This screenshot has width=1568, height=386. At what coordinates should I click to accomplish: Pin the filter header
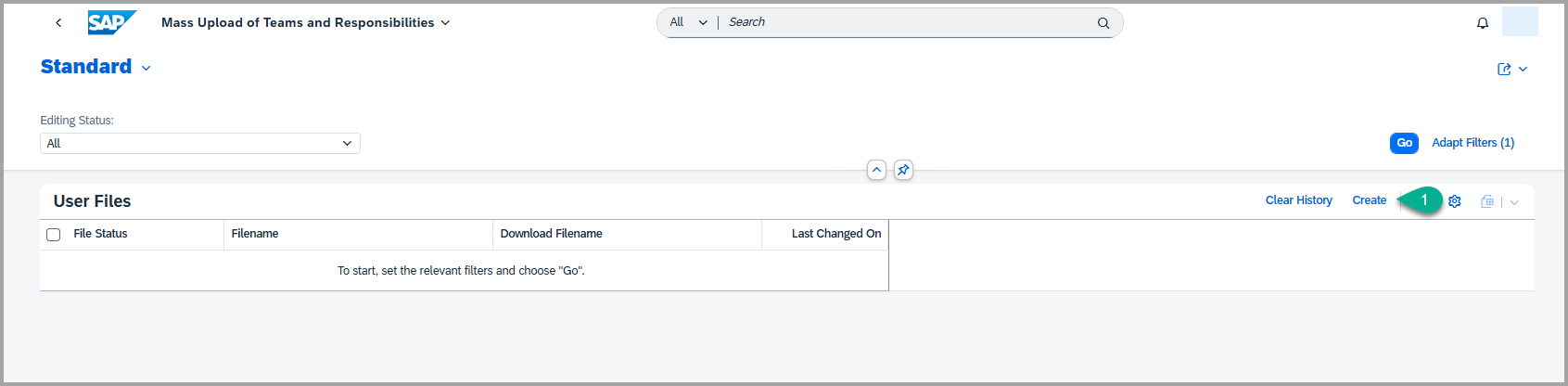click(x=903, y=170)
